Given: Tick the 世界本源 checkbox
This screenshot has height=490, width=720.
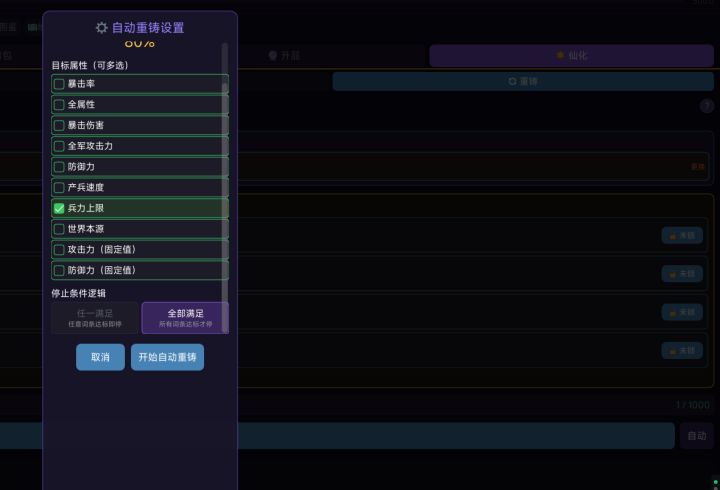Looking at the screenshot, I should coord(59,229).
